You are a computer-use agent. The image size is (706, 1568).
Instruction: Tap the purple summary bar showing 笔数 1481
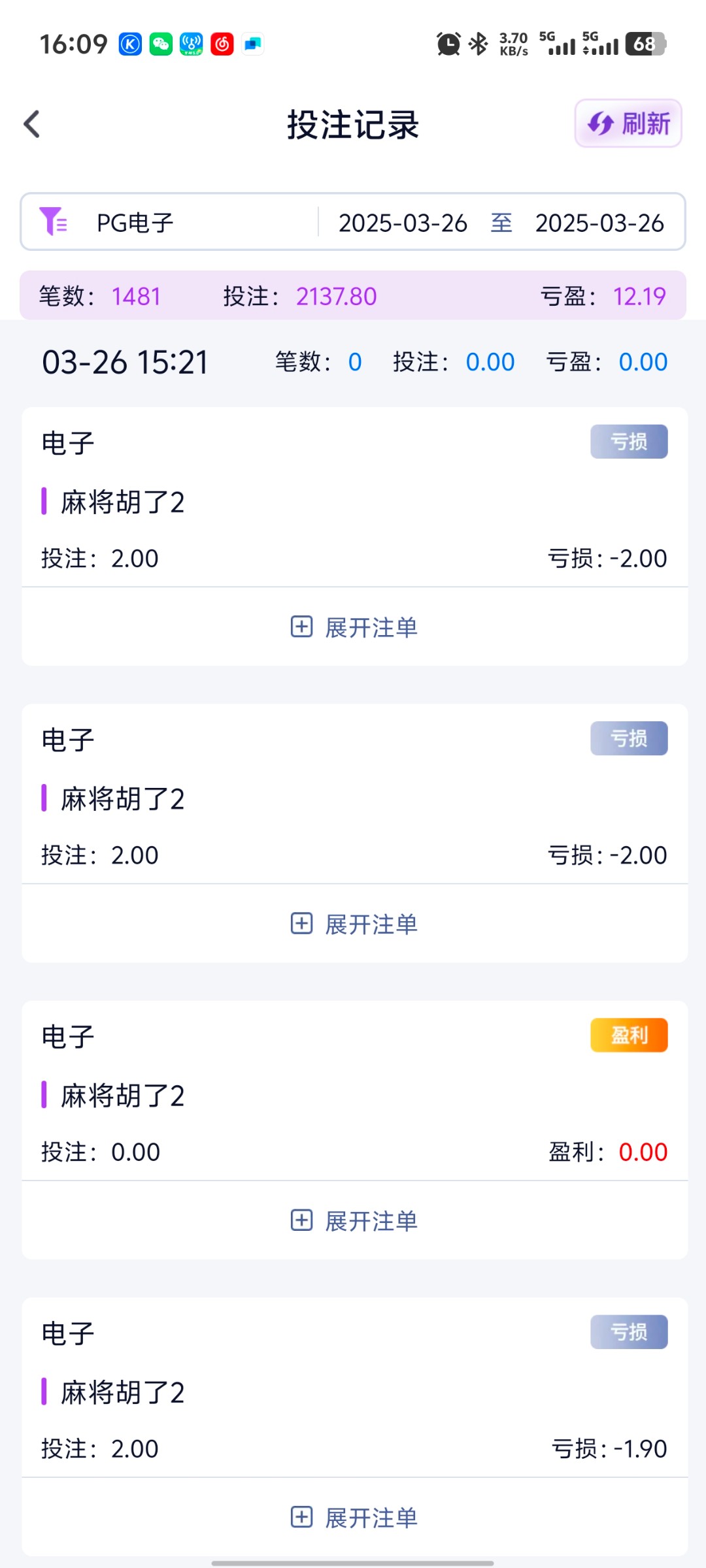tap(353, 296)
